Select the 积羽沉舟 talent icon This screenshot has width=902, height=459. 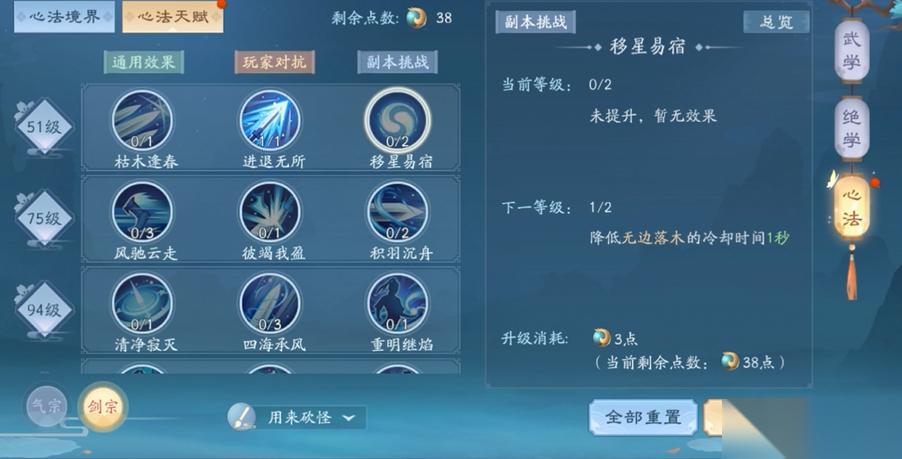pos(398,213)
